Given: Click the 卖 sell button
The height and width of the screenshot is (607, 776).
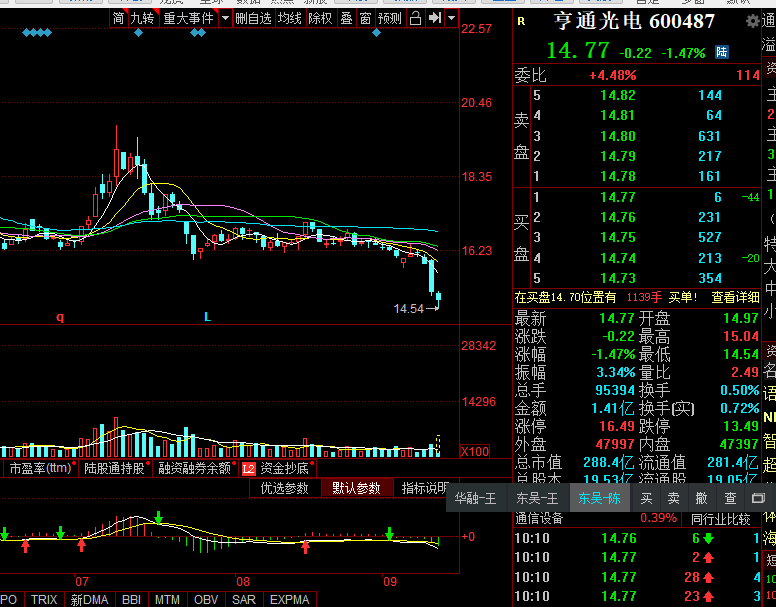Looking at the screenshot, I should 674,498.
